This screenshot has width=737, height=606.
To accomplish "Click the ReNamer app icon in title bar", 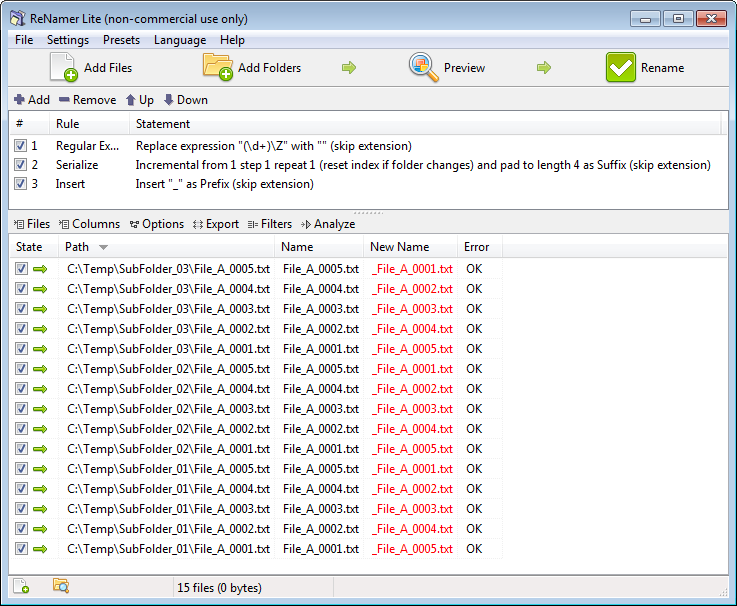I will coord(18,19).
